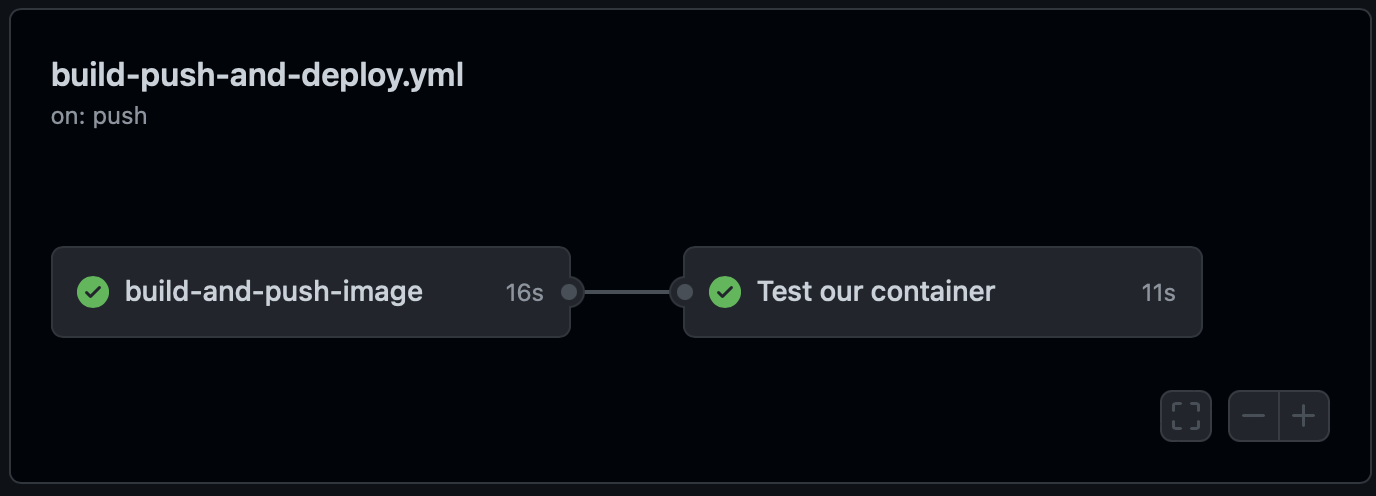Open the Test our container job name

(x=876, y=292)
